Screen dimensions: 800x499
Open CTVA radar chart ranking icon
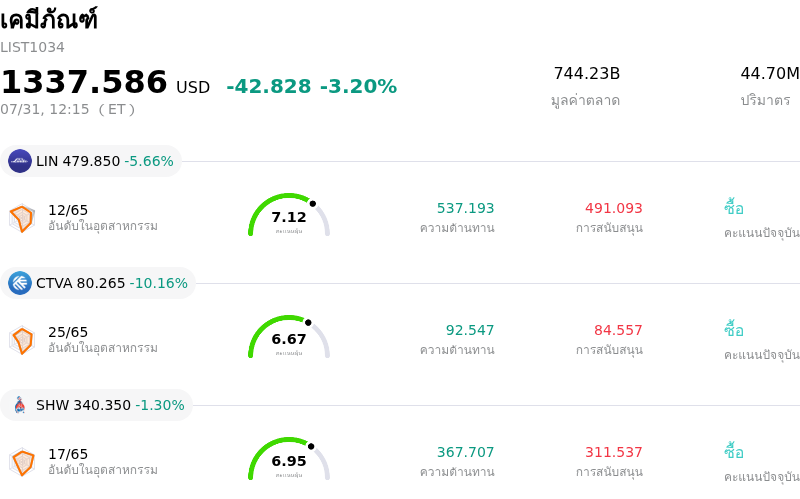point(22,340)
